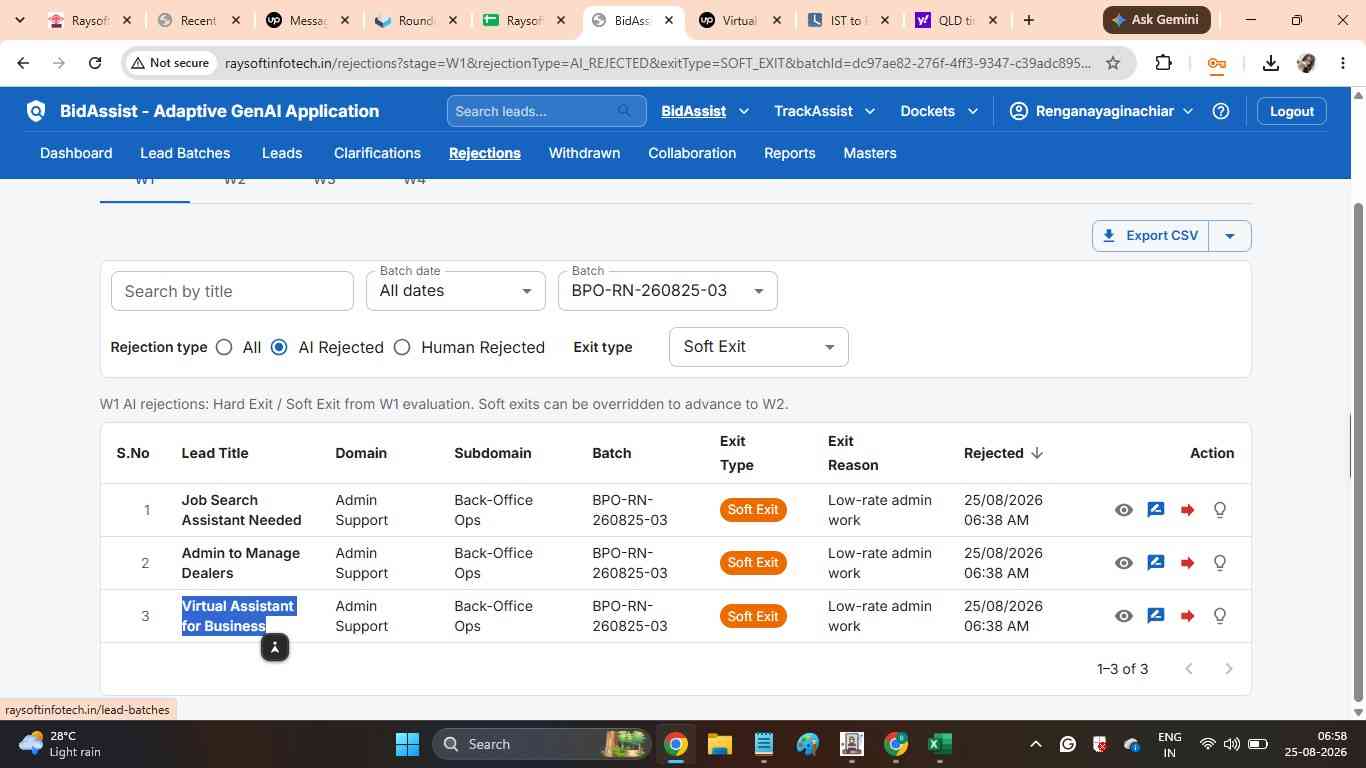Select the All rejection type radio

coord(224,347)
